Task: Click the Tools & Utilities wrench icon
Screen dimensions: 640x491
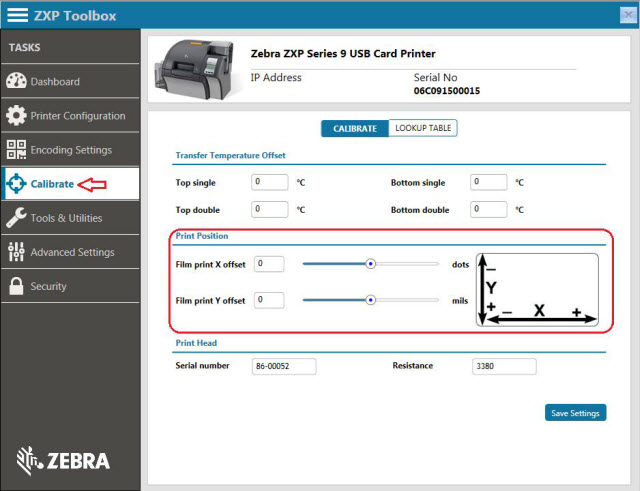Action: pyautogui.click(x=16, y=218)
